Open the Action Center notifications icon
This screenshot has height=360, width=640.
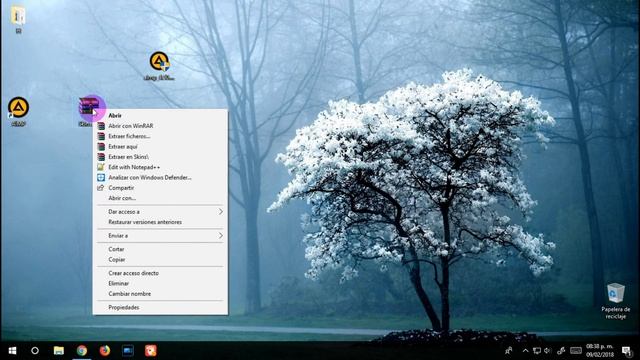(627, 351)
